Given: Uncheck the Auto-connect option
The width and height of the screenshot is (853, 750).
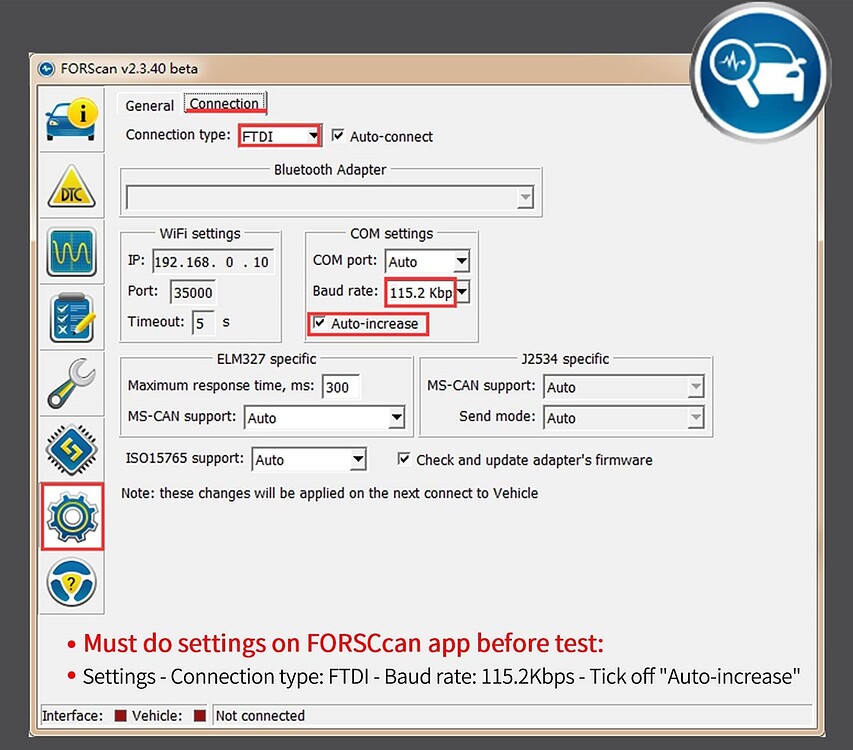Looking at the screenshot, I should (x=337, y=136).
